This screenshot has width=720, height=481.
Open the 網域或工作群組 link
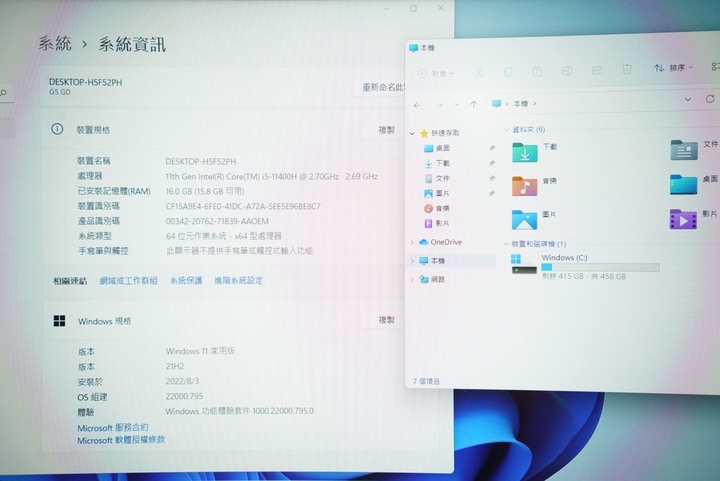click(x=129, y=280)
